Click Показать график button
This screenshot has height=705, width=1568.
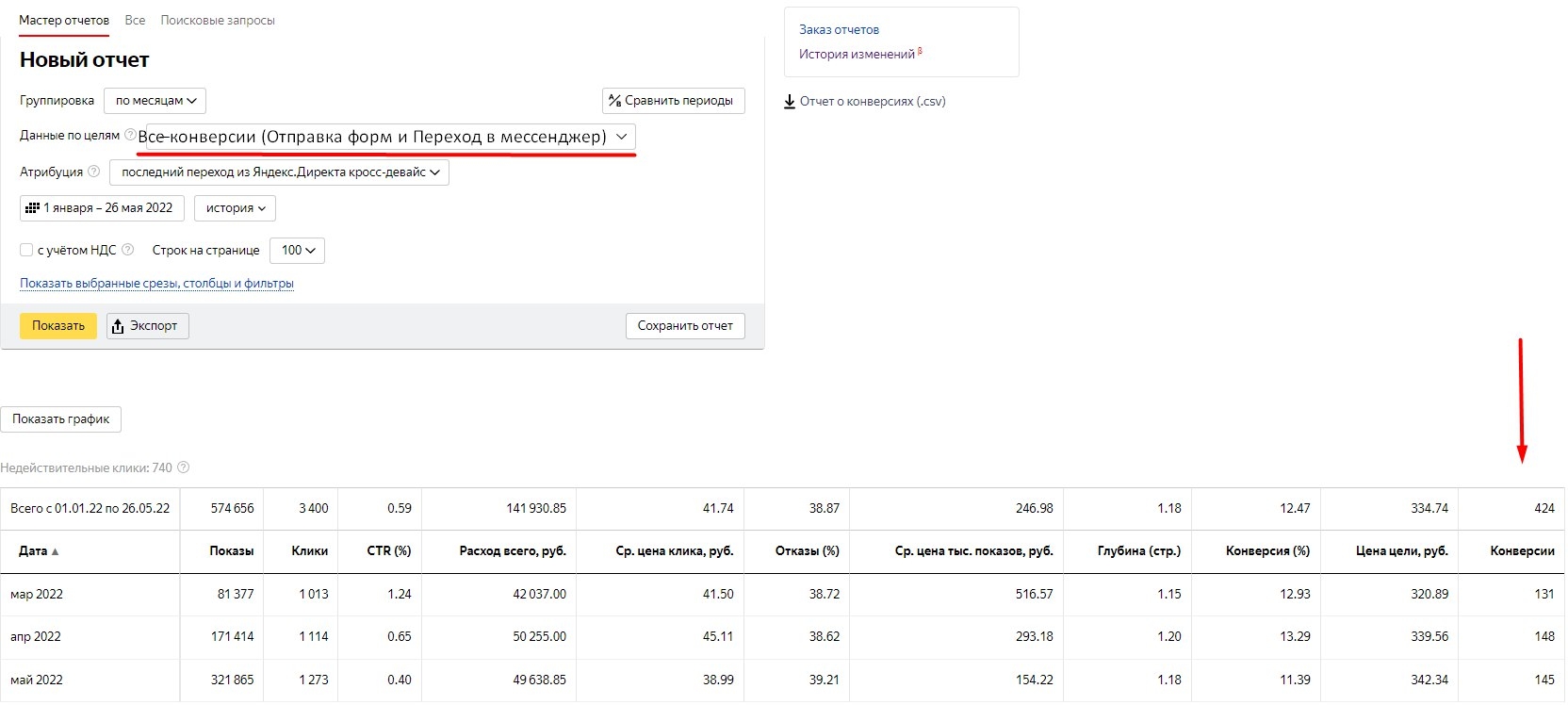[x=61, y=419]
